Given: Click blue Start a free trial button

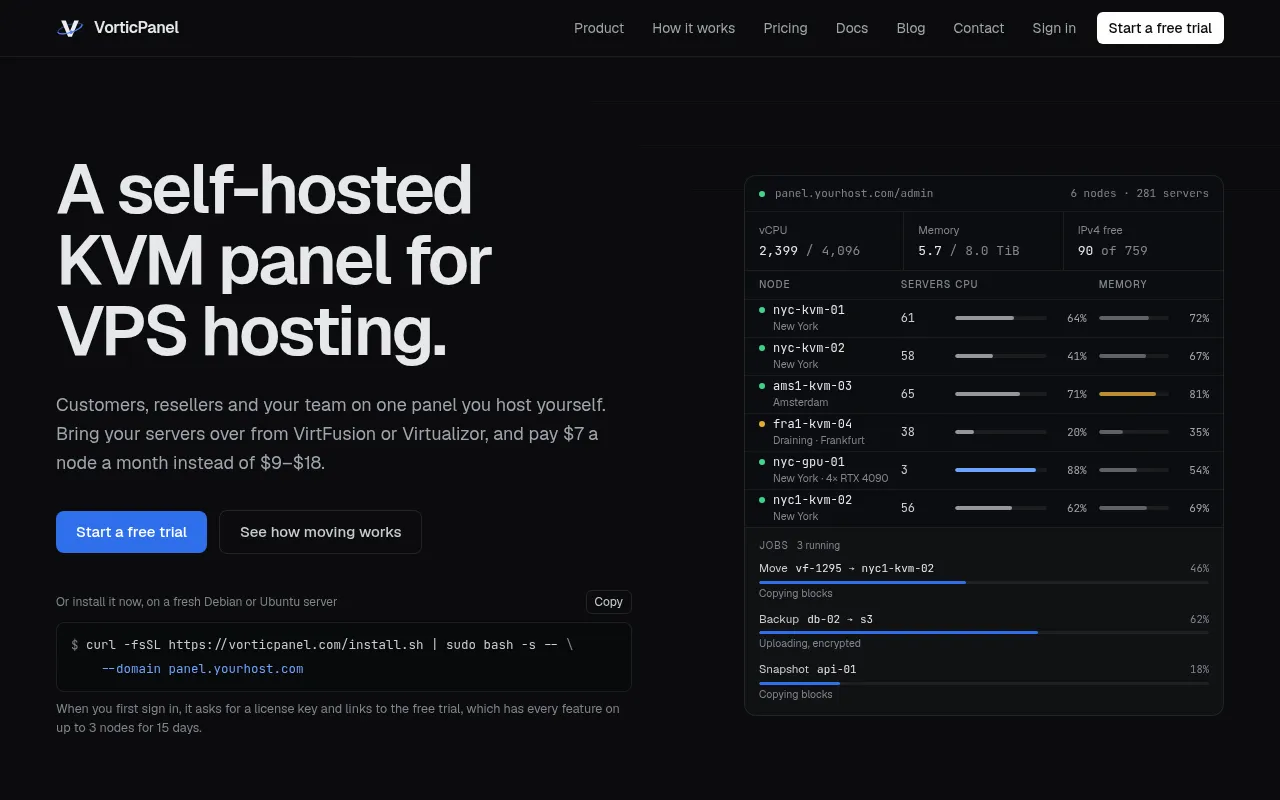Looking at the screenshot, I should (x=131, y=532).
